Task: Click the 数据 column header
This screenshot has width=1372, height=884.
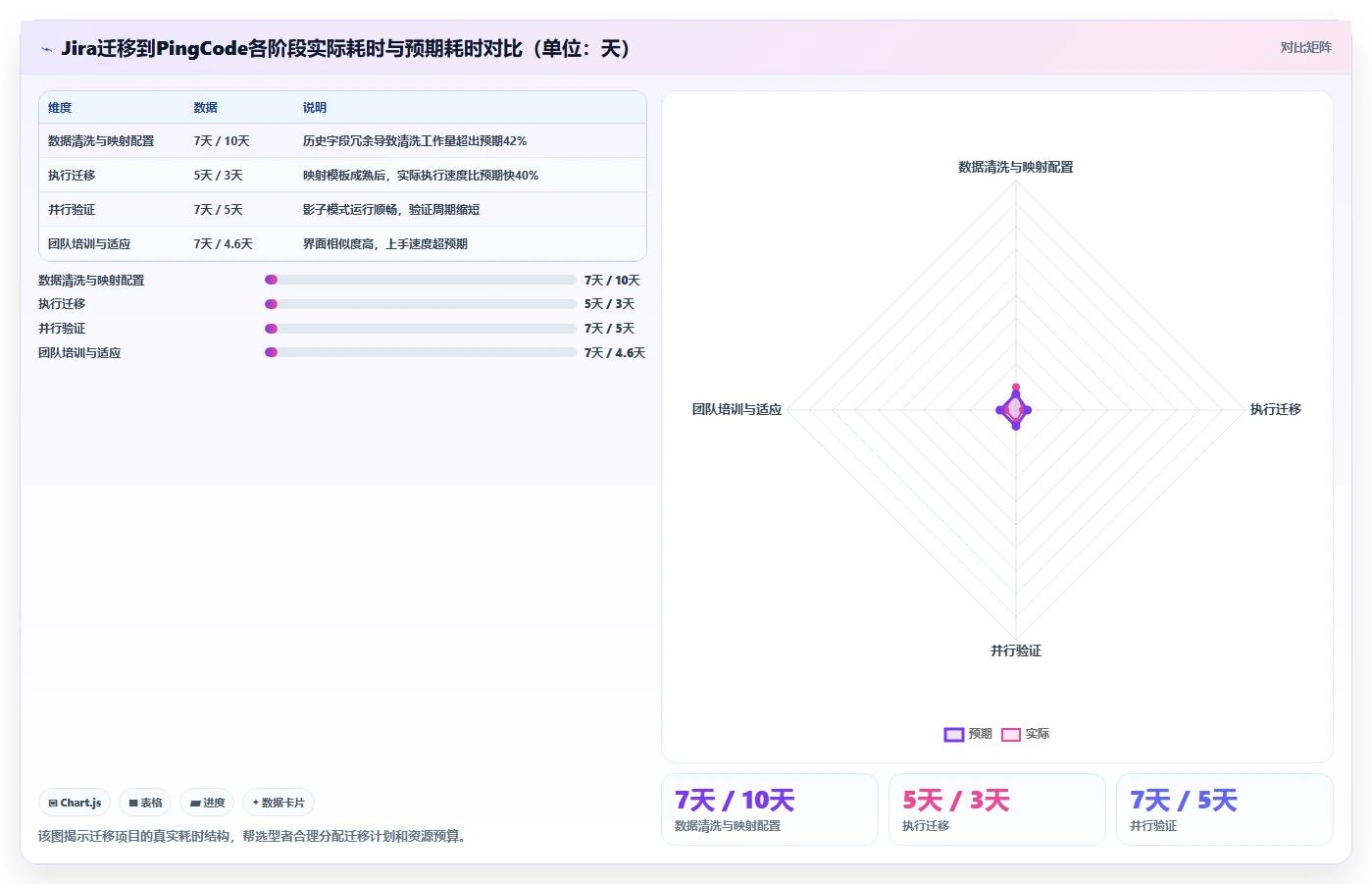Action: (x=205, y=108)
